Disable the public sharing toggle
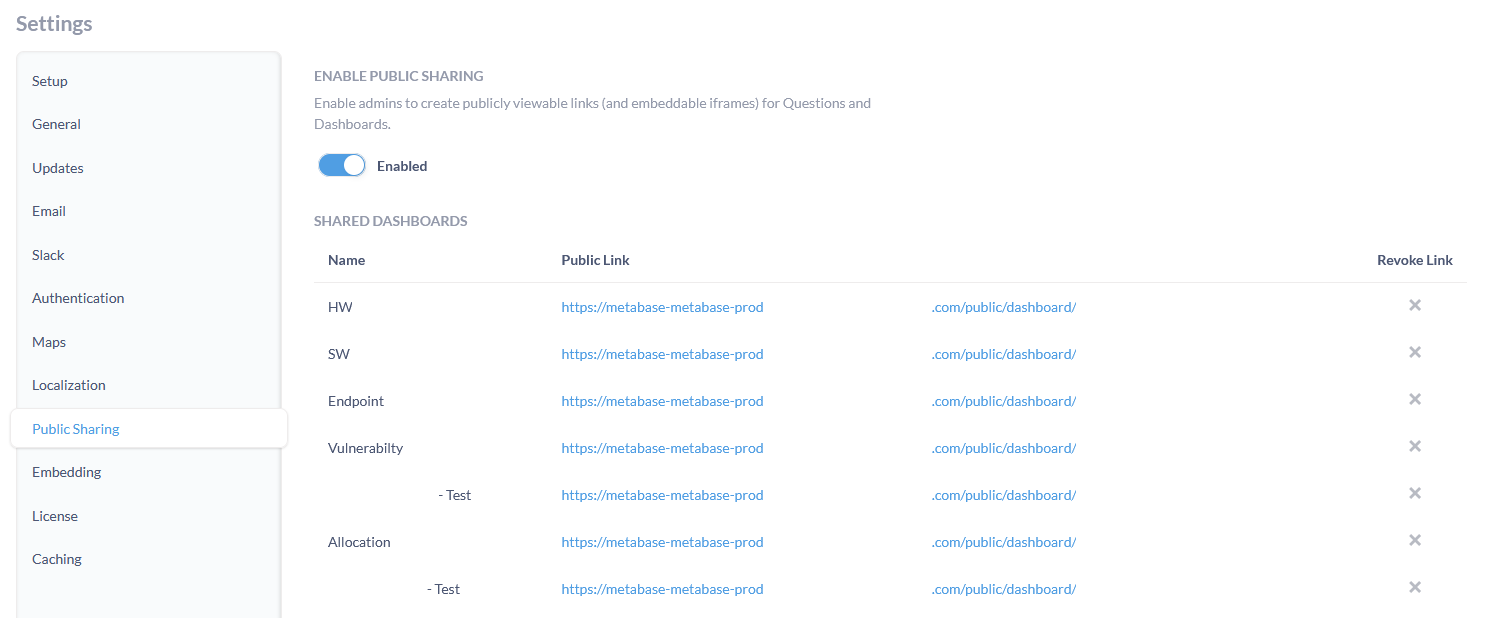This screenshot has height=618, width=1504. pos(341,165)
